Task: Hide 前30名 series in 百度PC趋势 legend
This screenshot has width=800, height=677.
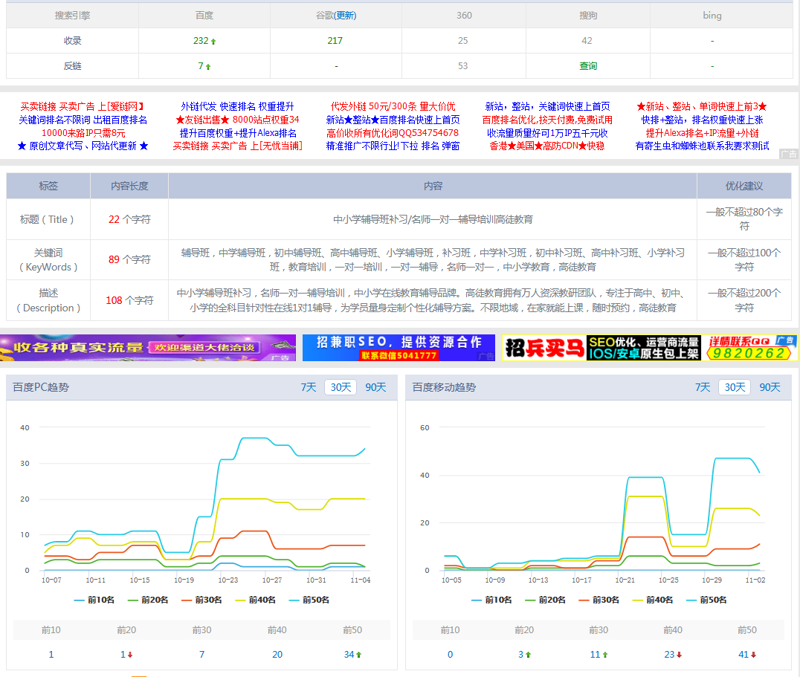Action: click(x=202, y=600)
